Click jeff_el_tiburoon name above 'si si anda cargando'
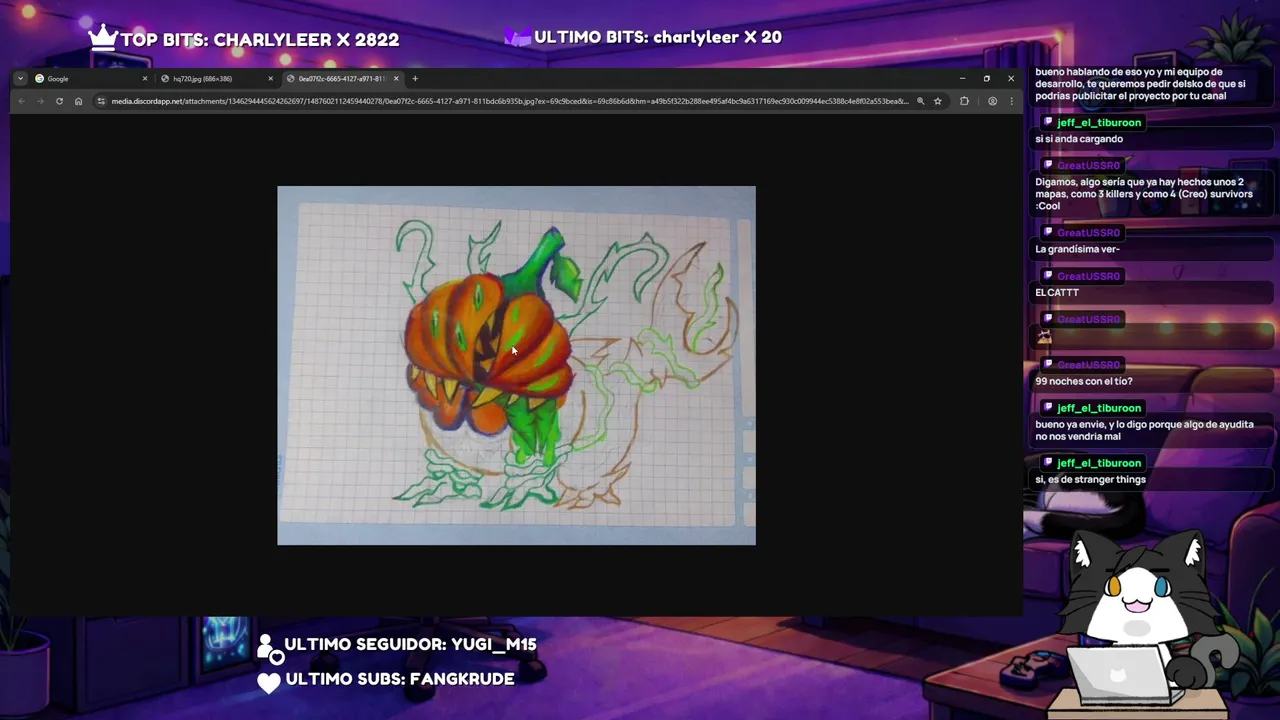 1098,122
